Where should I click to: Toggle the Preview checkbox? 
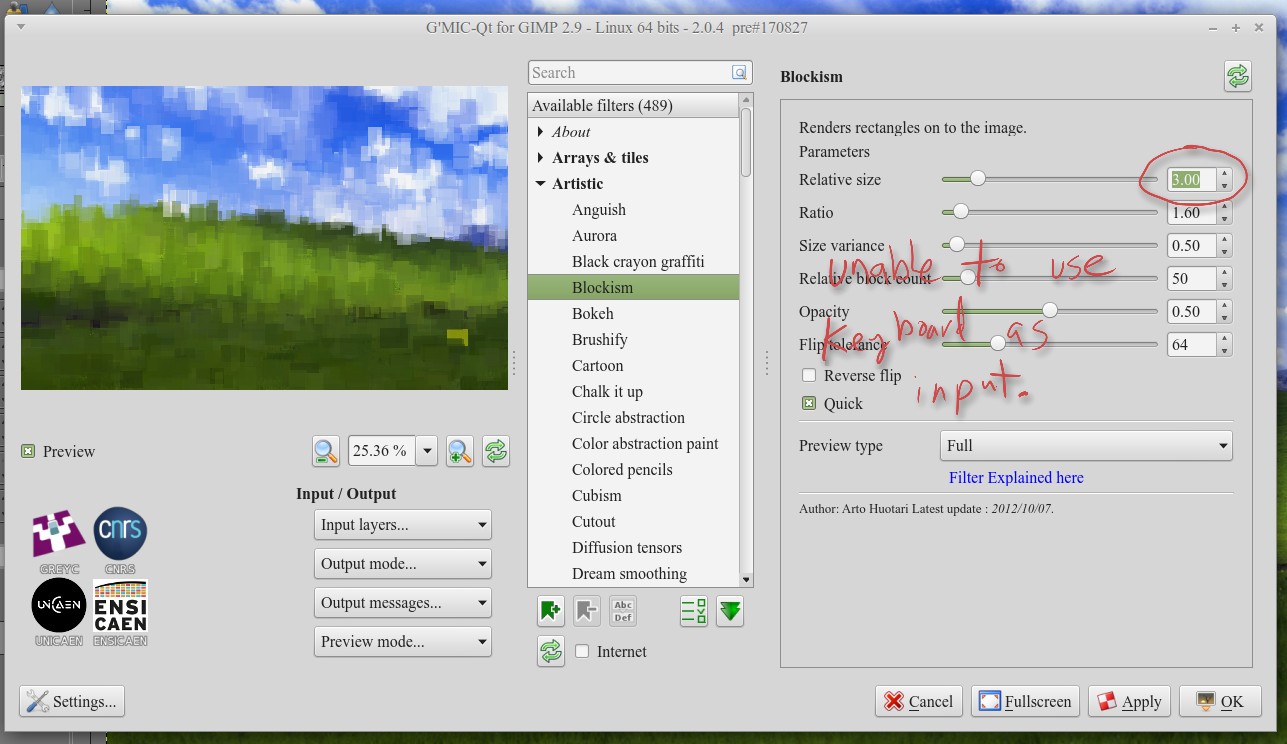click(x=28, y=452)
